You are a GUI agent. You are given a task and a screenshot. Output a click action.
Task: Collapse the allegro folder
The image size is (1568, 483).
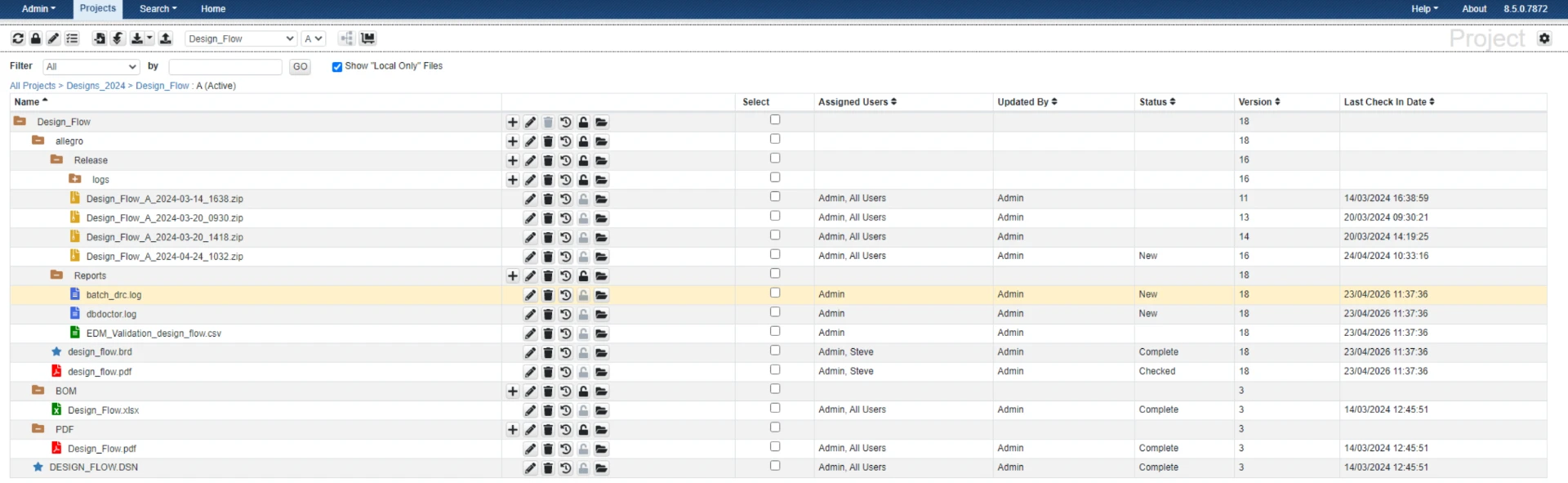(x=38, y=141)
